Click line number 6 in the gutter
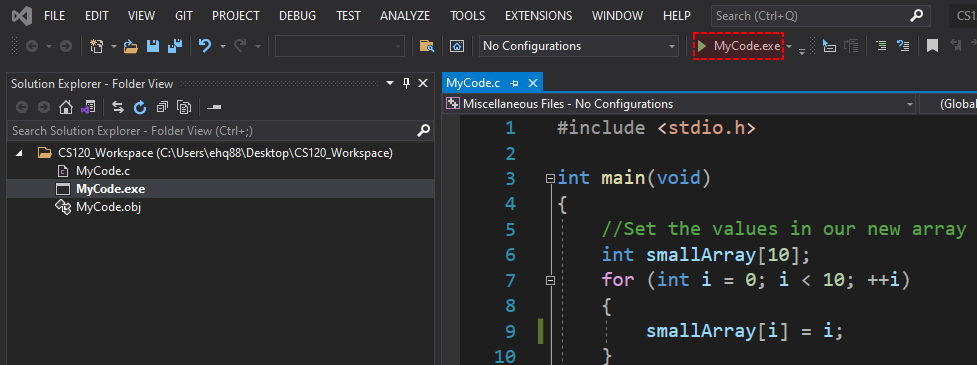Screen dimensions: 977x365 (510, 255)
